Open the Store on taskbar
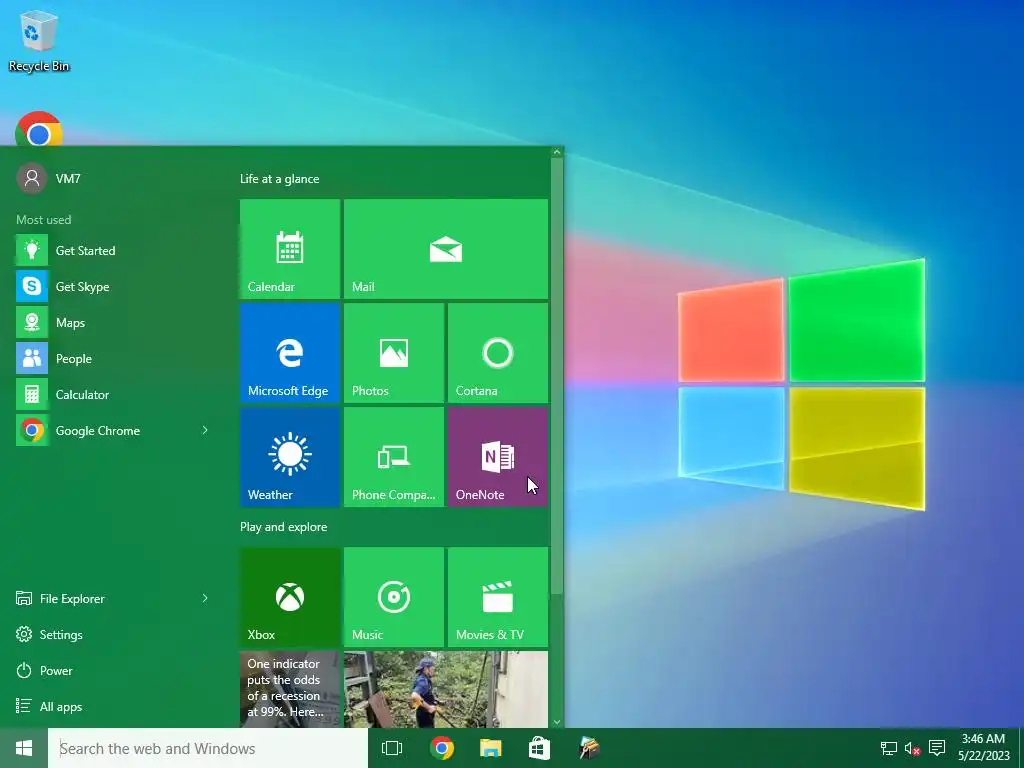The width and height of the screenshot is (1024, 768). pos(539,748)
